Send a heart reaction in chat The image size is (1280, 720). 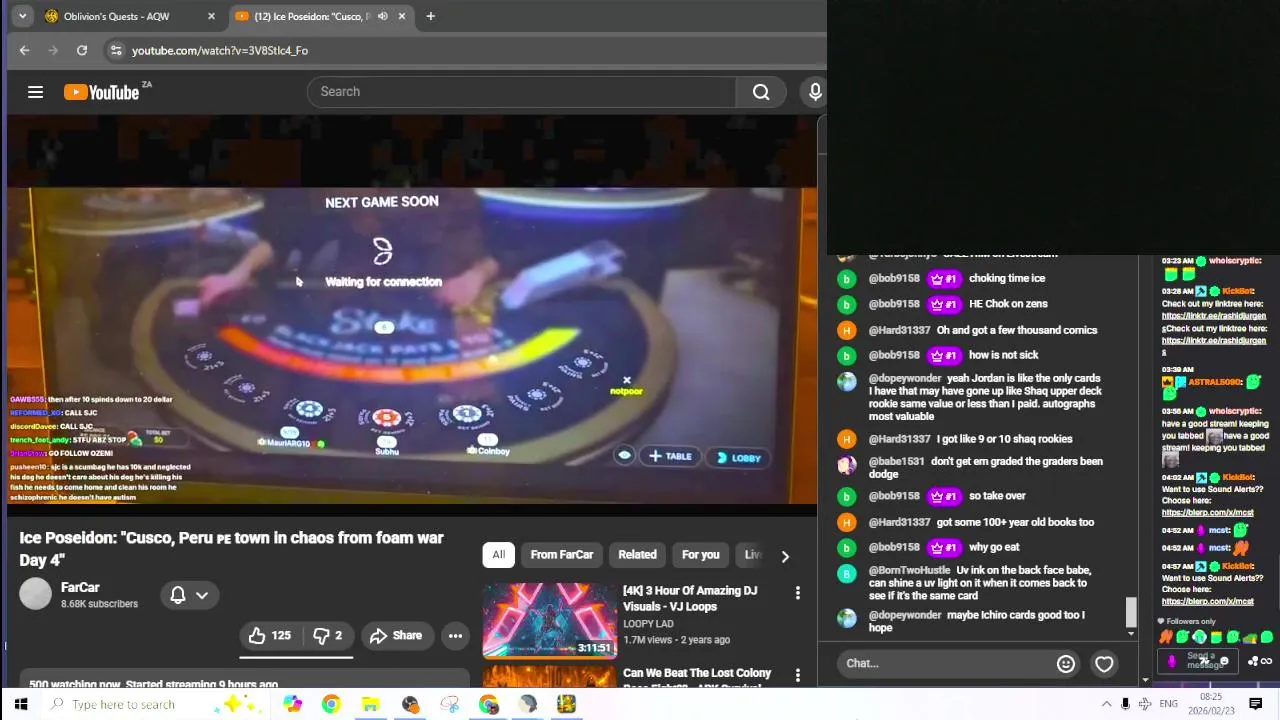pos(1104,663)
